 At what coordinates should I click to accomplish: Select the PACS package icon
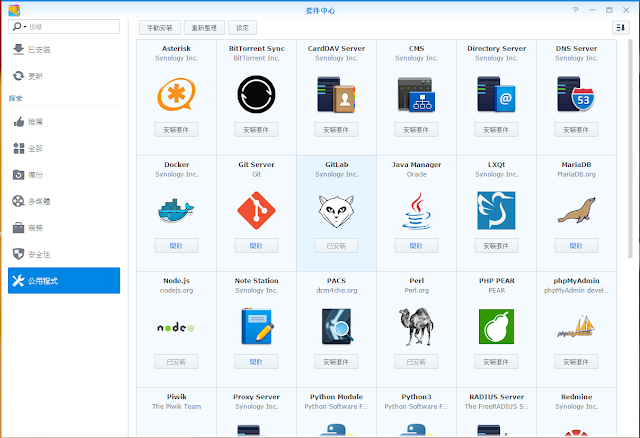coord(337,326)
